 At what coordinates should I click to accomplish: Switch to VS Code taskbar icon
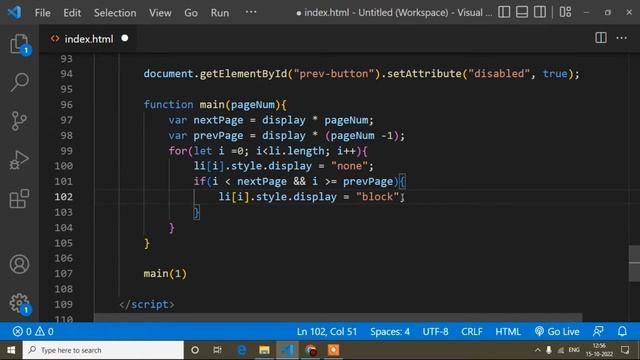[287, 350]
